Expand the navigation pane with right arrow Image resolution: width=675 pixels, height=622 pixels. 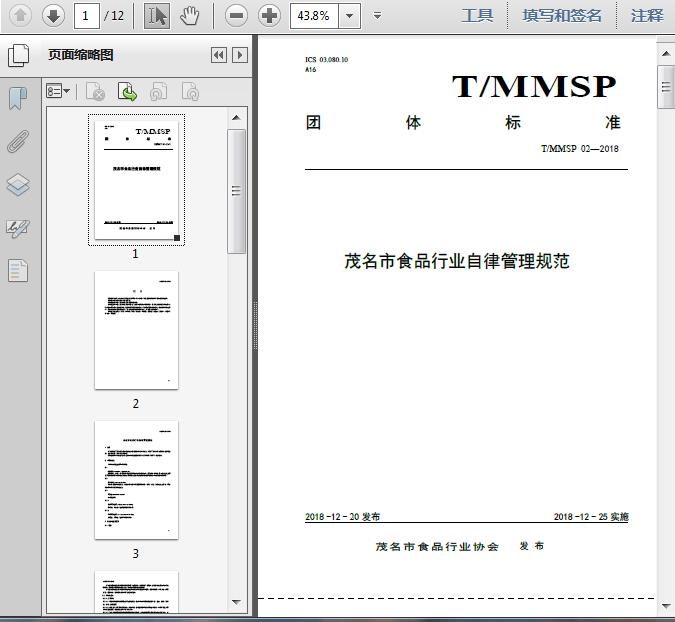pyautogui.click(x=240, y=55)
